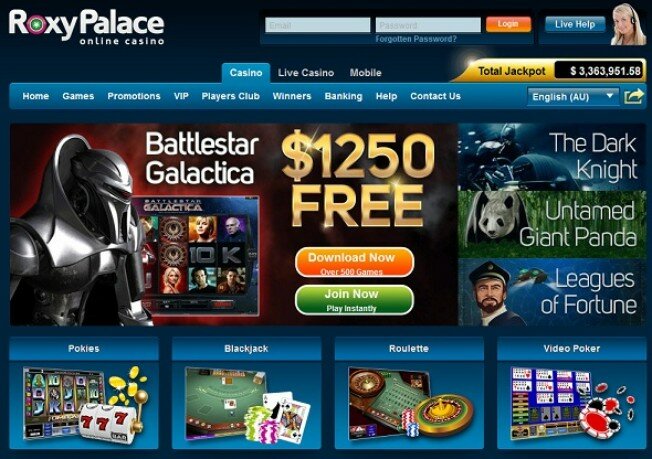This screenshot has width=652, height=459.
Task: Open the Promotions menu item
Action: point(134,96)
